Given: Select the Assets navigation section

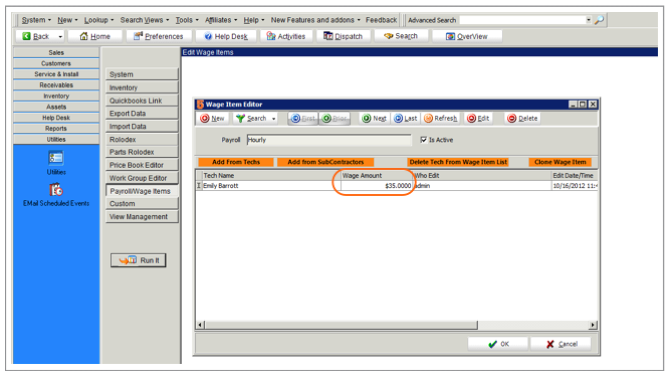Looking at the screenshot, I should [x=56, y=107].
